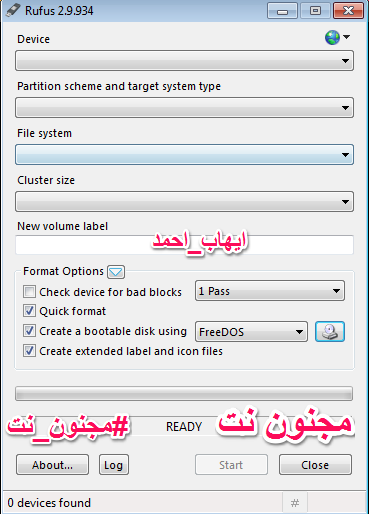
Task: Open the File system dropdown
Action: pos(184,155)
